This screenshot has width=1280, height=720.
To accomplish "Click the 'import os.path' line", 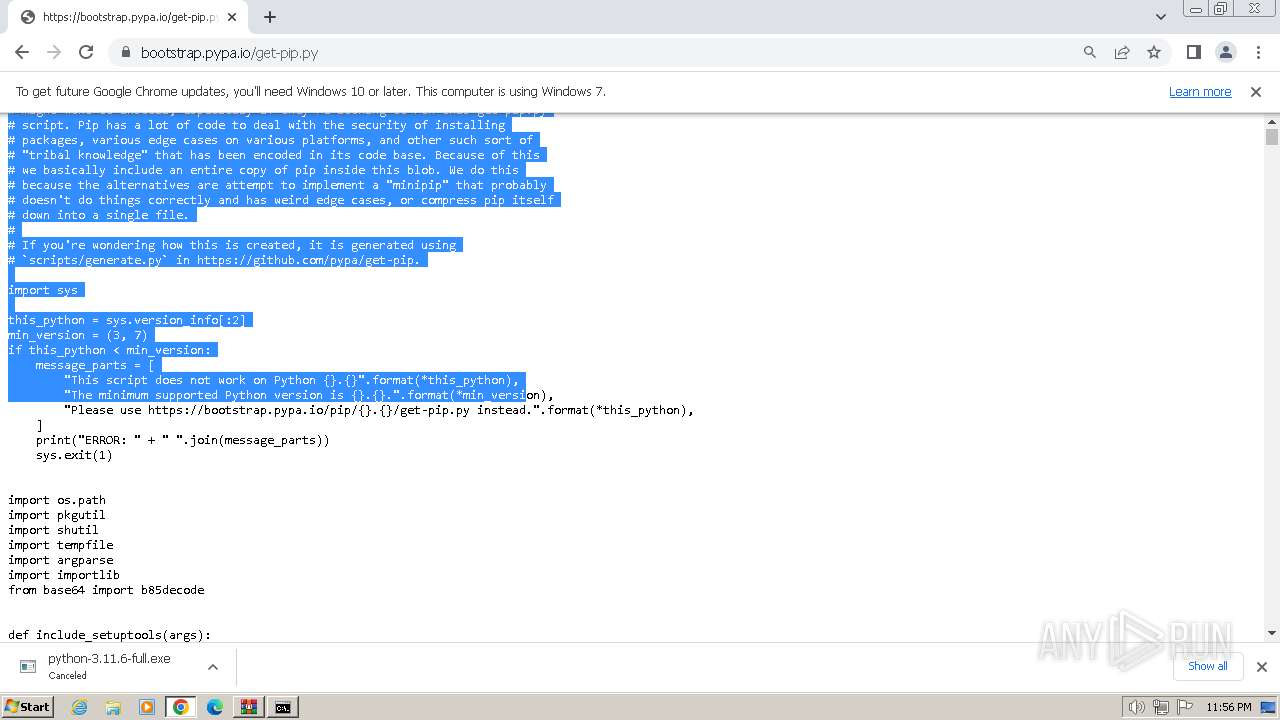I will point(57,500).
